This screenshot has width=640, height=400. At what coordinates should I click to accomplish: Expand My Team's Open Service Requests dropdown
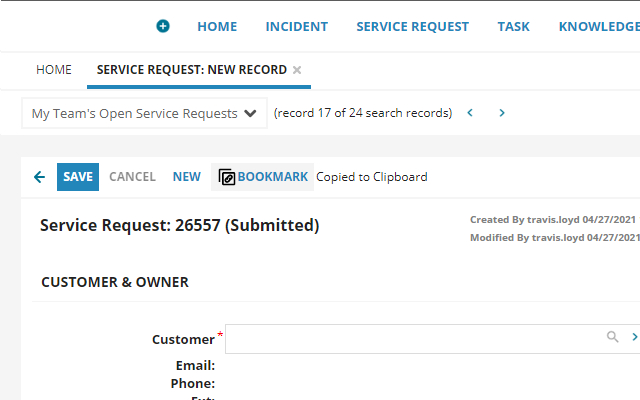point(144,113)
